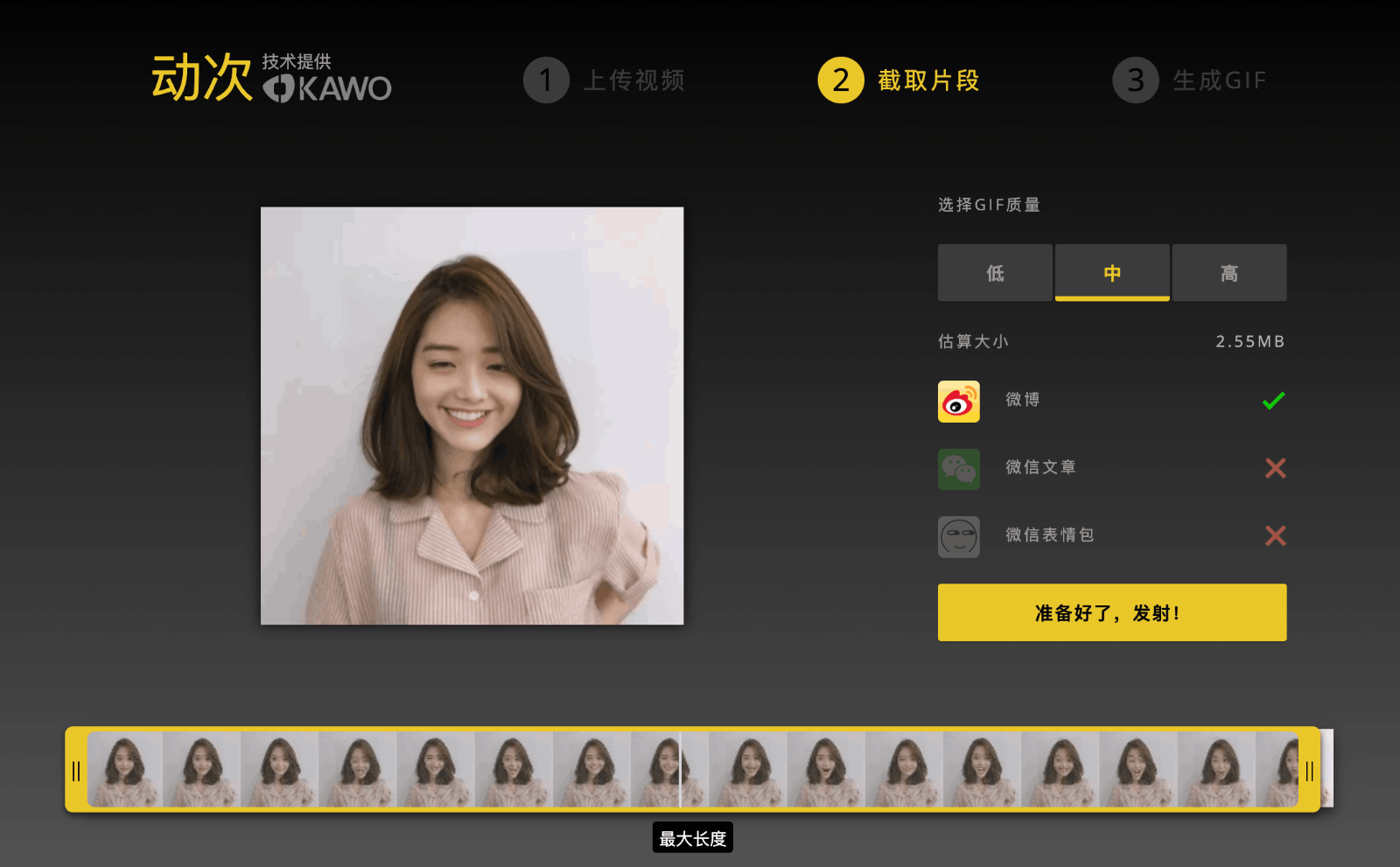Click the green checkmark beside 微博

click(x=1274, y=401)
